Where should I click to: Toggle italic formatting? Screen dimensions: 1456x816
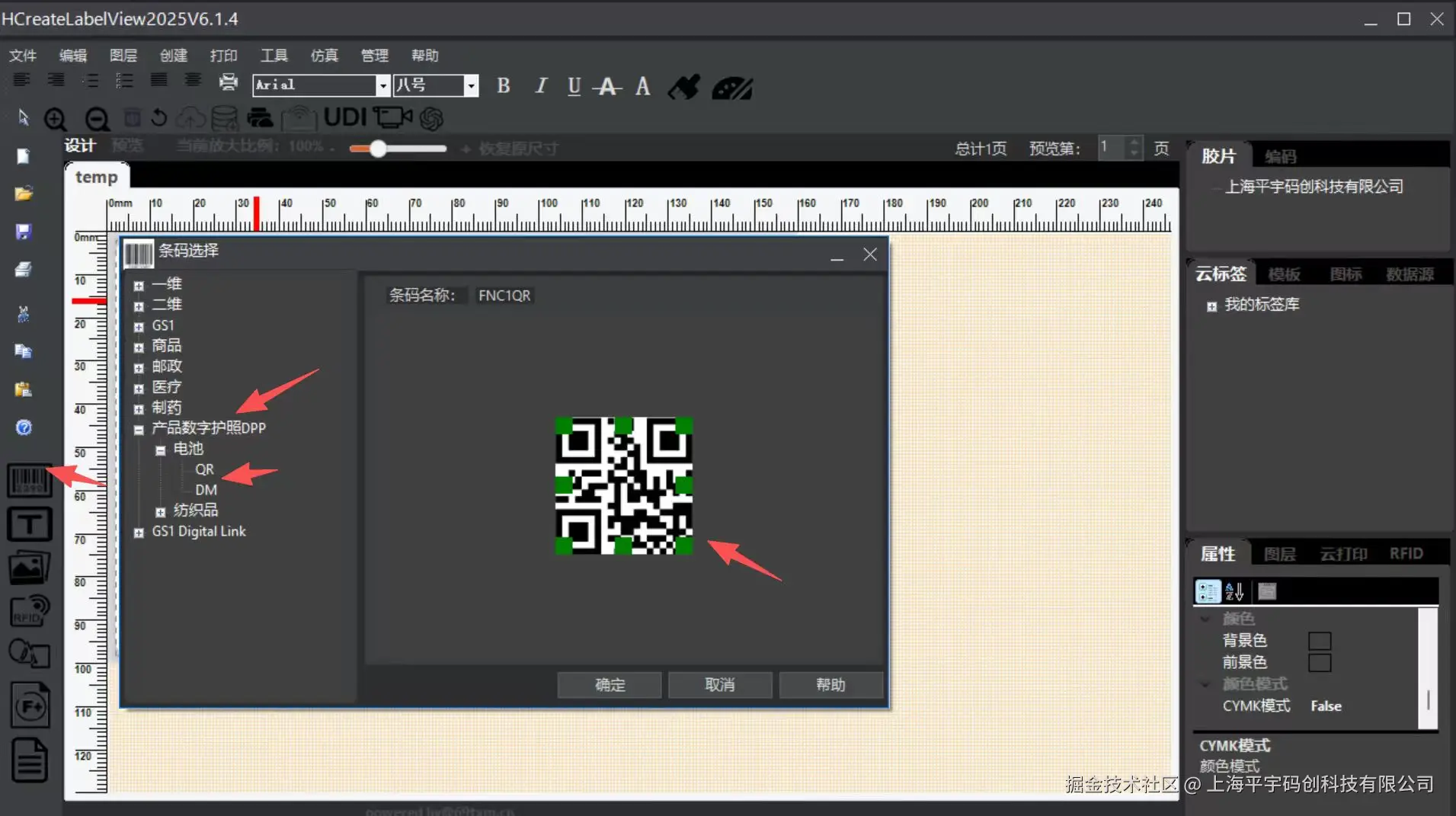point(541,86)
